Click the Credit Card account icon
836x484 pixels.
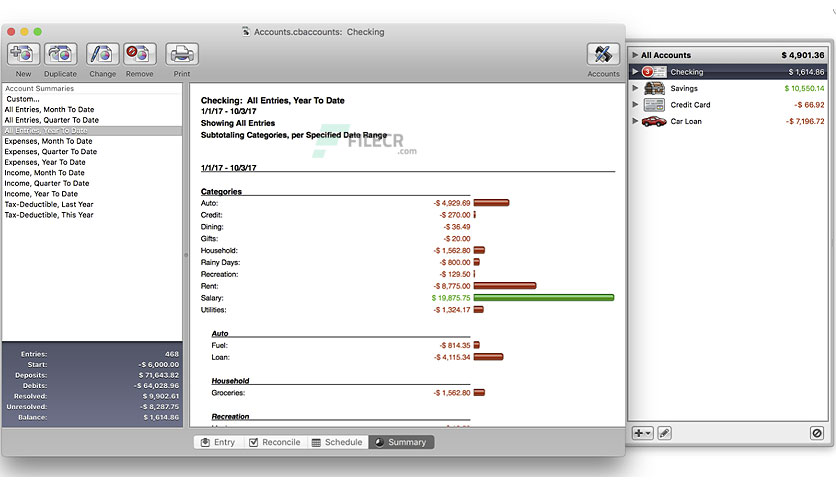(654, 104)
